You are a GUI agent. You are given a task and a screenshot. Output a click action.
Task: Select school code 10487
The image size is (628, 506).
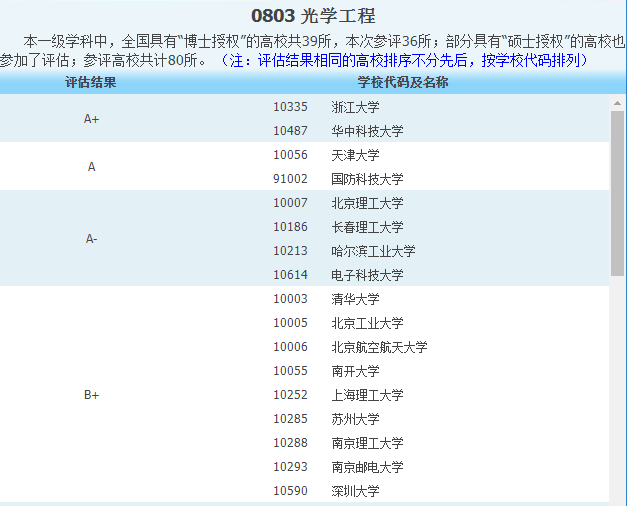pos(290,131)
